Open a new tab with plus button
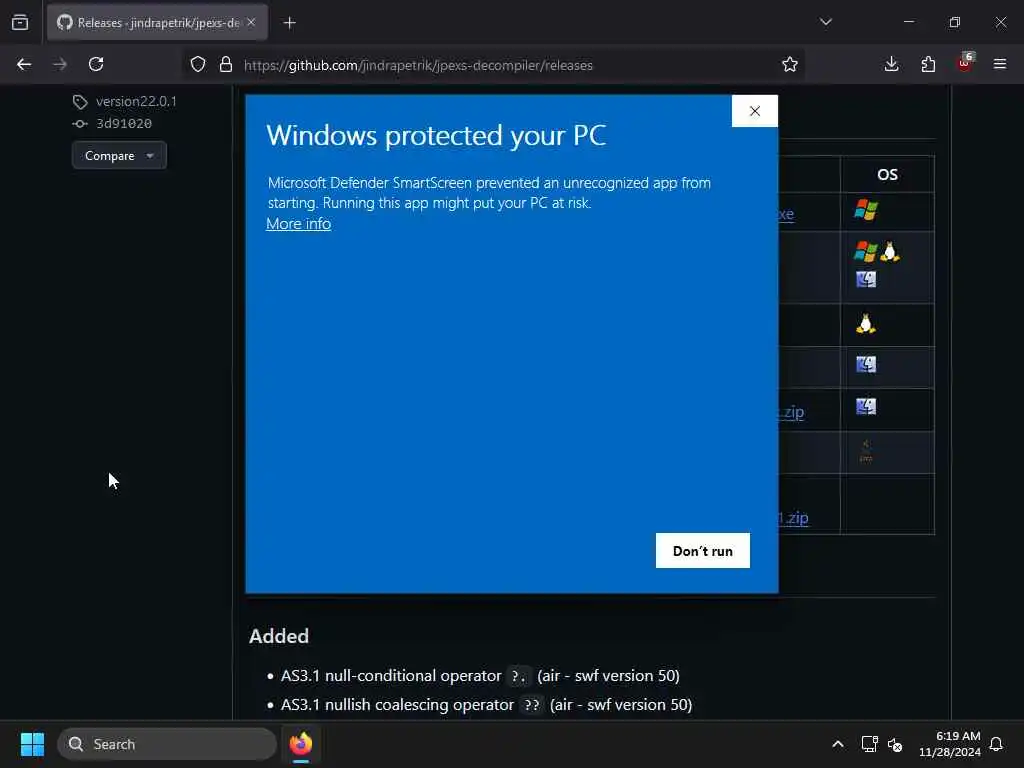Screen dimensions: 1024x768 tap(289, 23)
